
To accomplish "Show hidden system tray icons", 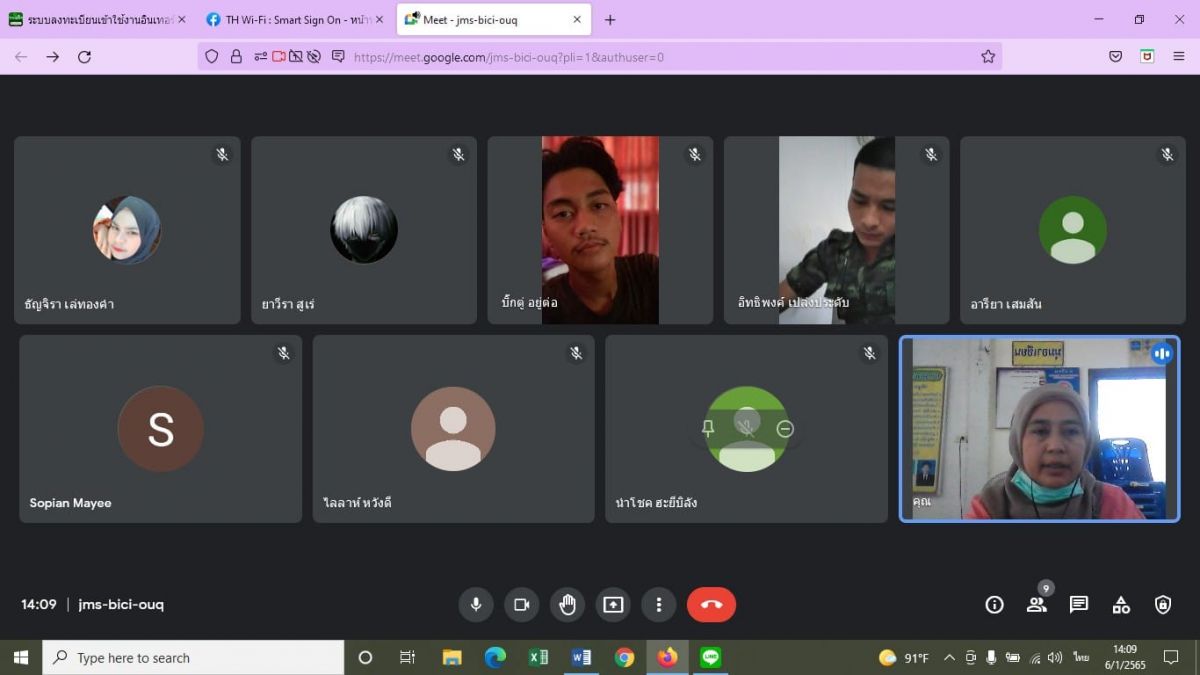I will click(x=949, y=658).
